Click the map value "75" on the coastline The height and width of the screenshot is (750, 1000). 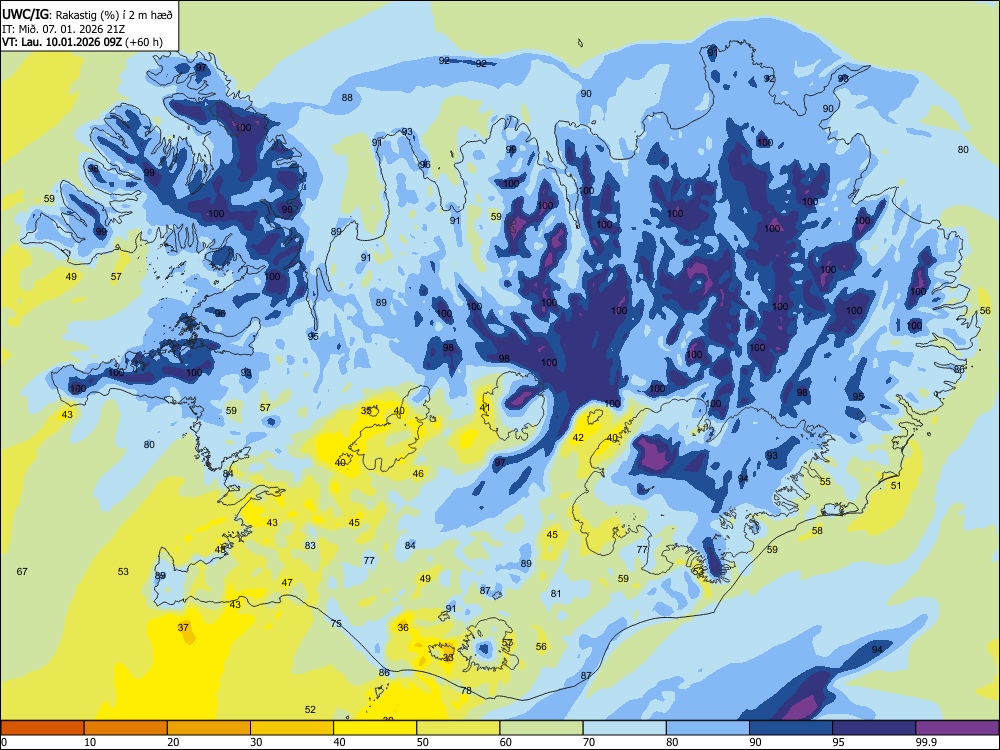pos(336,624)
